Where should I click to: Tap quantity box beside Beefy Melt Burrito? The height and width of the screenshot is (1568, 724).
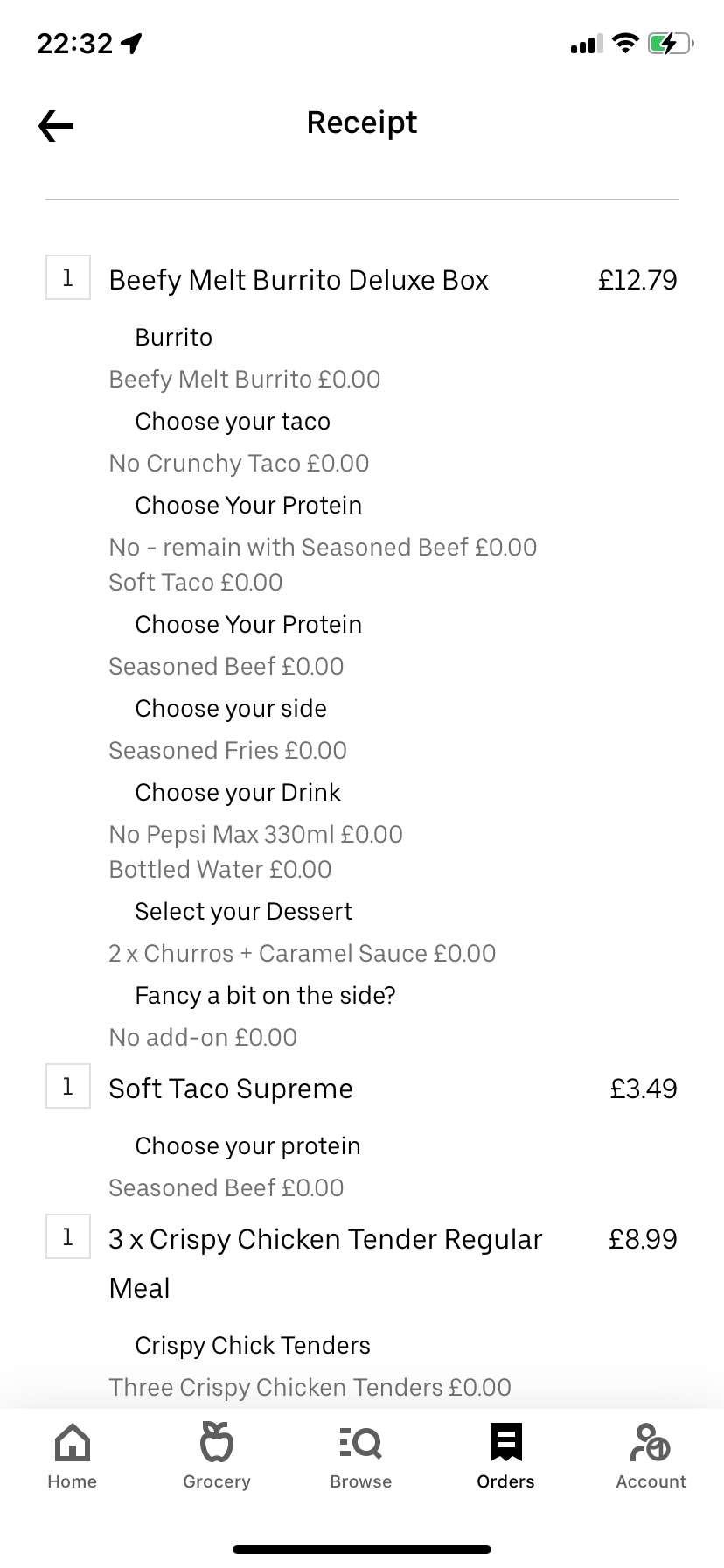(x=68, y=278)
